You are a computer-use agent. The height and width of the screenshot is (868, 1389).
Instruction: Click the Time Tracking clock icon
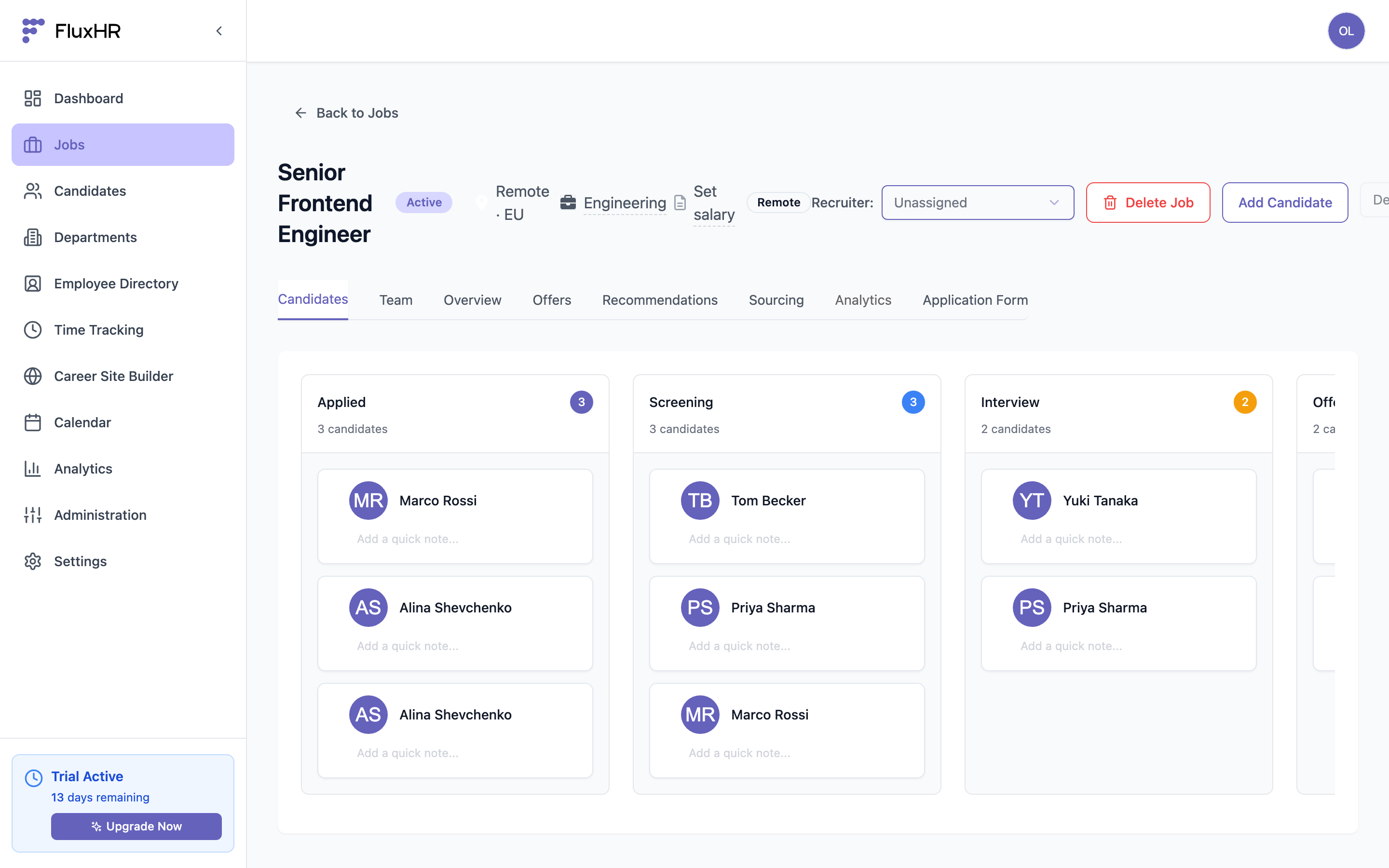[33, 330]
